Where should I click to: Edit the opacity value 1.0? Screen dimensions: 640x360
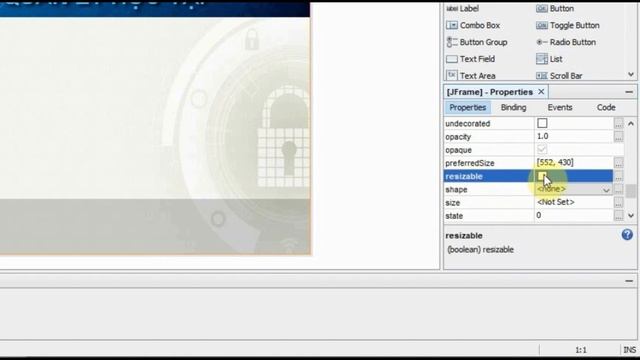coord(573,136)
